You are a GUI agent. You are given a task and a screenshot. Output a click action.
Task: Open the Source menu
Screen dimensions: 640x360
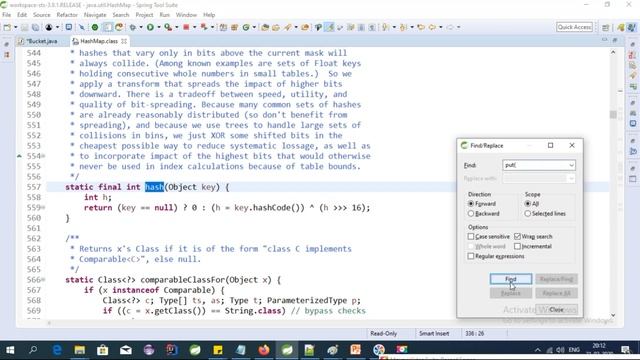42,15
